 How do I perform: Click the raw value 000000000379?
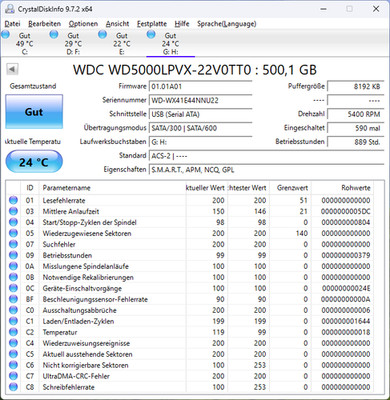tap(346, 255)
